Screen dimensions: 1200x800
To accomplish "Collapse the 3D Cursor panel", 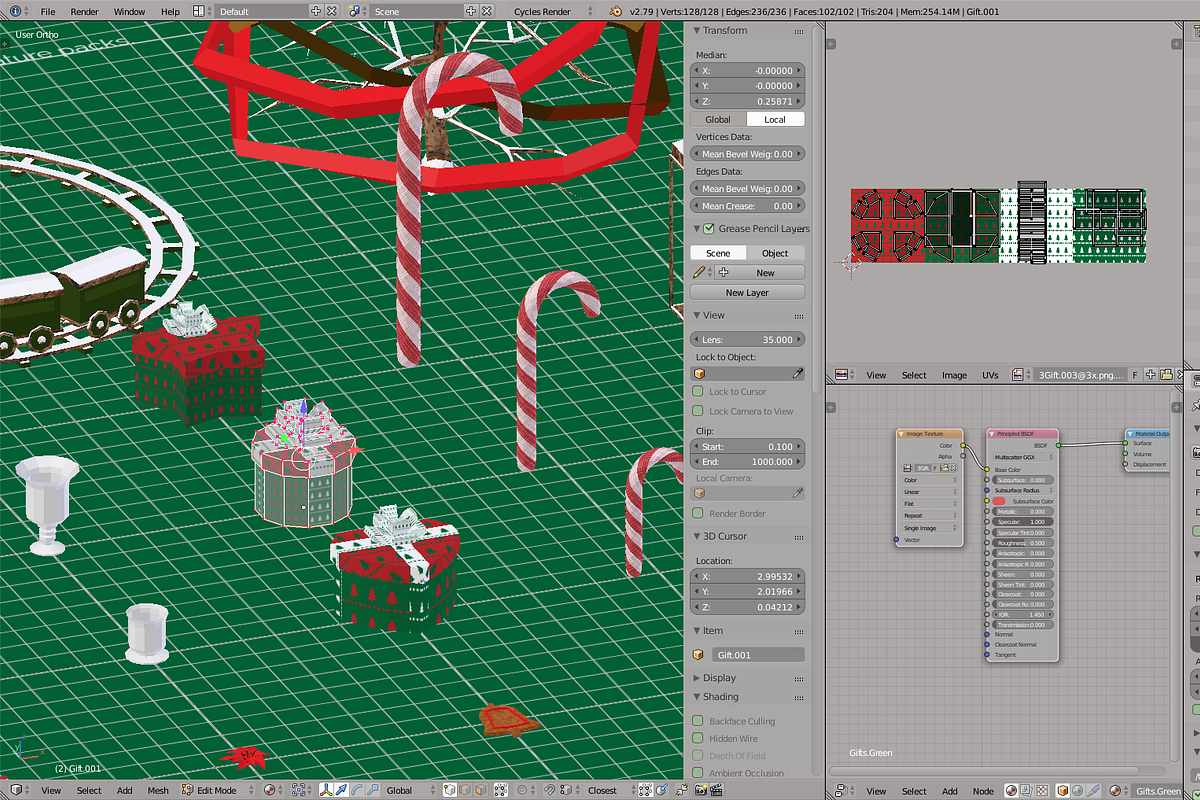I will (x=698, y=536).
